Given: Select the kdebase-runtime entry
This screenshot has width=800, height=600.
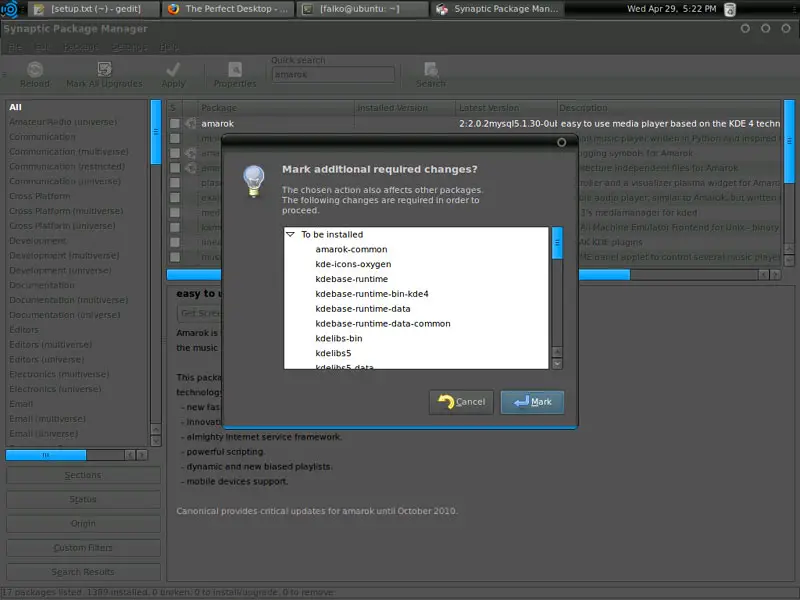Looking at the screenshot, I should [352, 279].
